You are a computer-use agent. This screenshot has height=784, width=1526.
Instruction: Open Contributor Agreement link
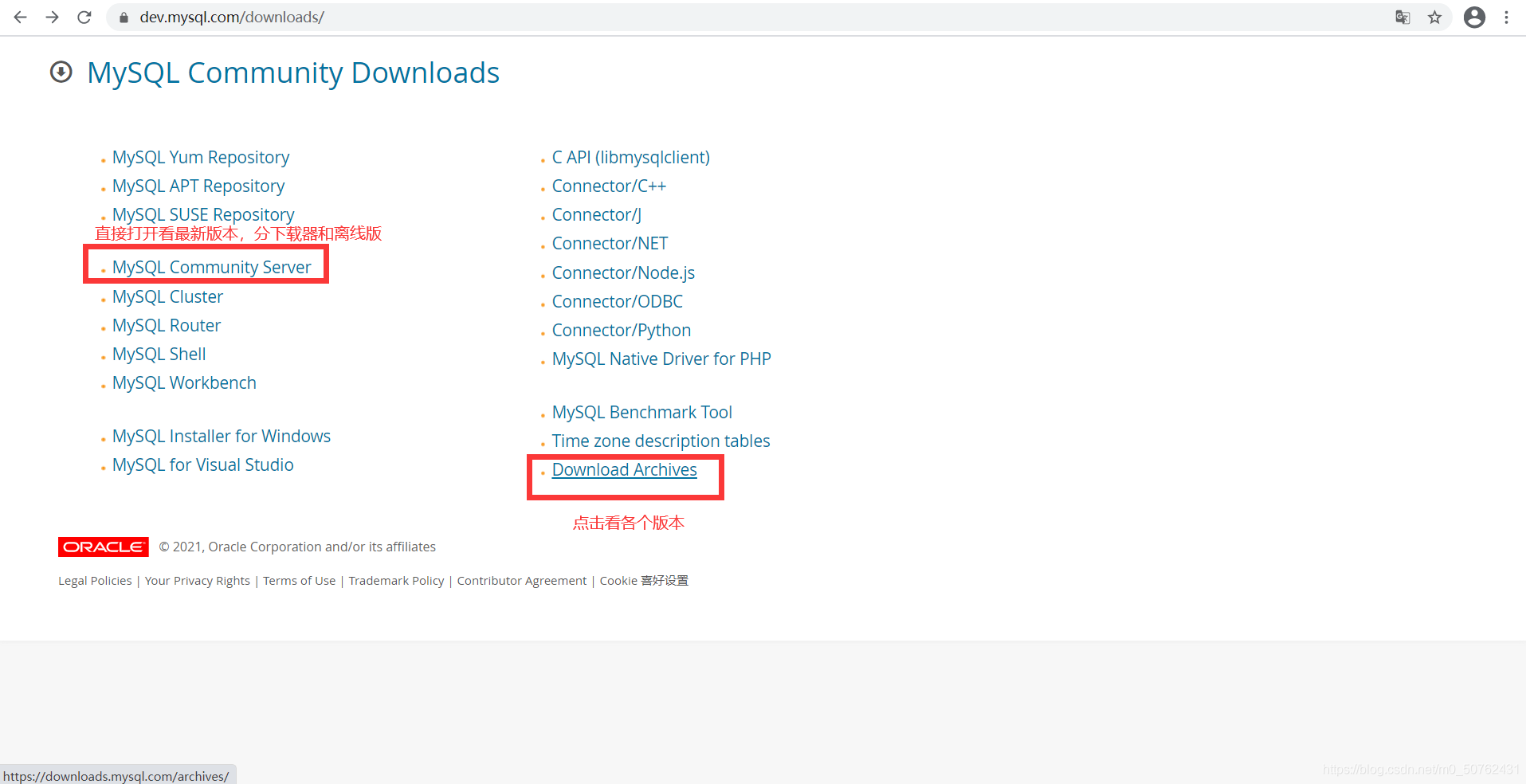pos(522,581)
